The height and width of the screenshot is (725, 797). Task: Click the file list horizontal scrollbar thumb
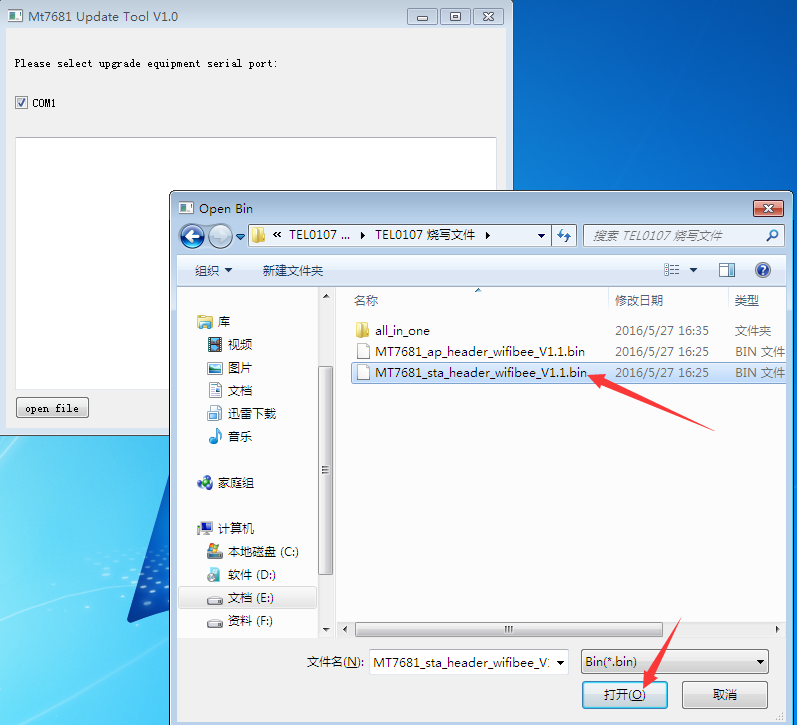click(508, 629)
